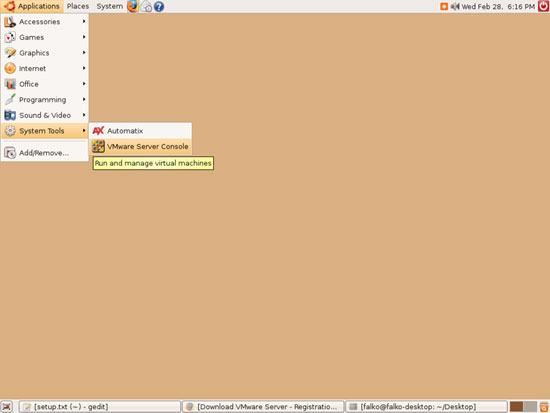Launch Firefox from the top panel icon
Viewport: 550px width, 413px height.
[133, 6]
